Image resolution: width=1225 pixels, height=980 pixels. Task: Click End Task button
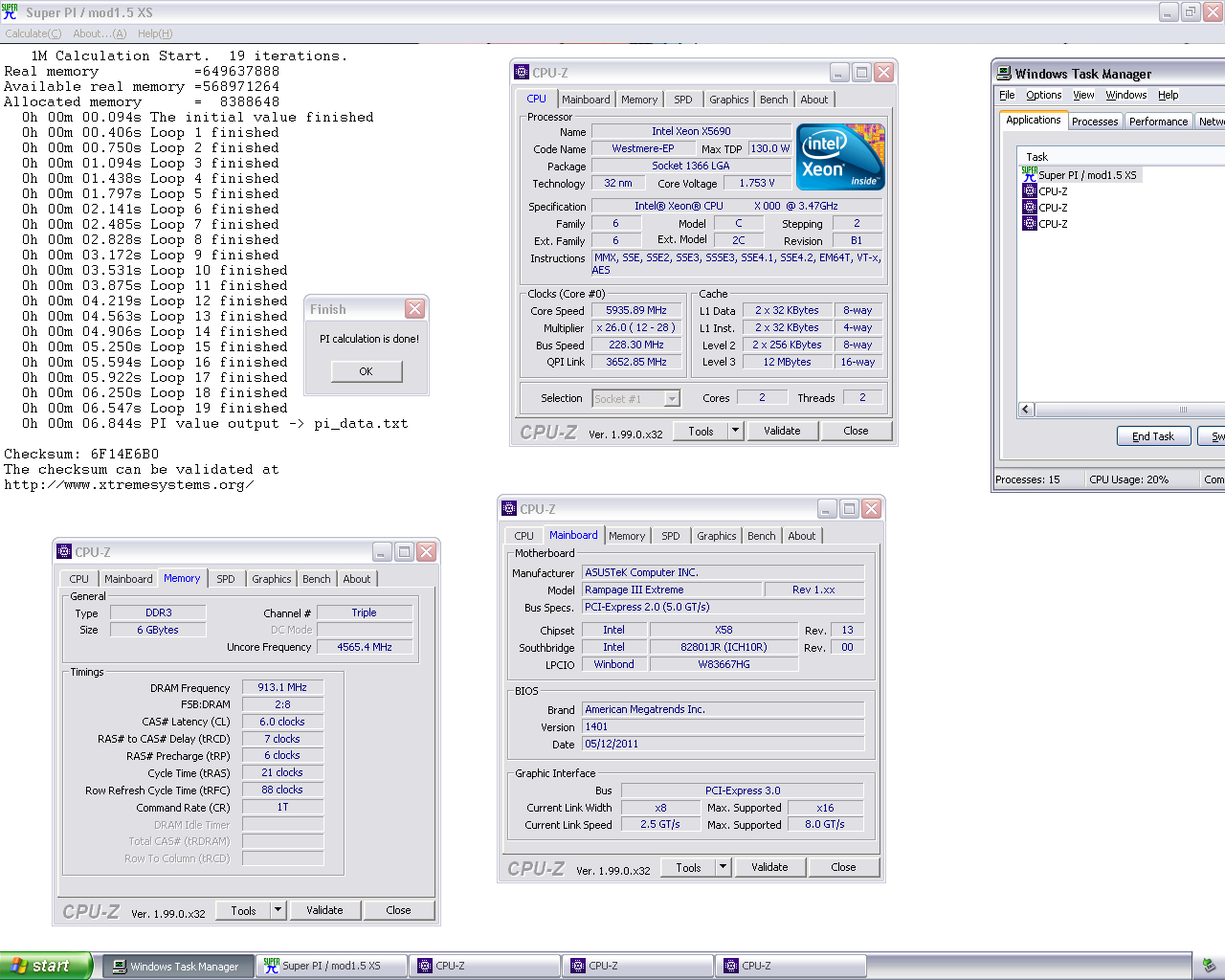1153,435
